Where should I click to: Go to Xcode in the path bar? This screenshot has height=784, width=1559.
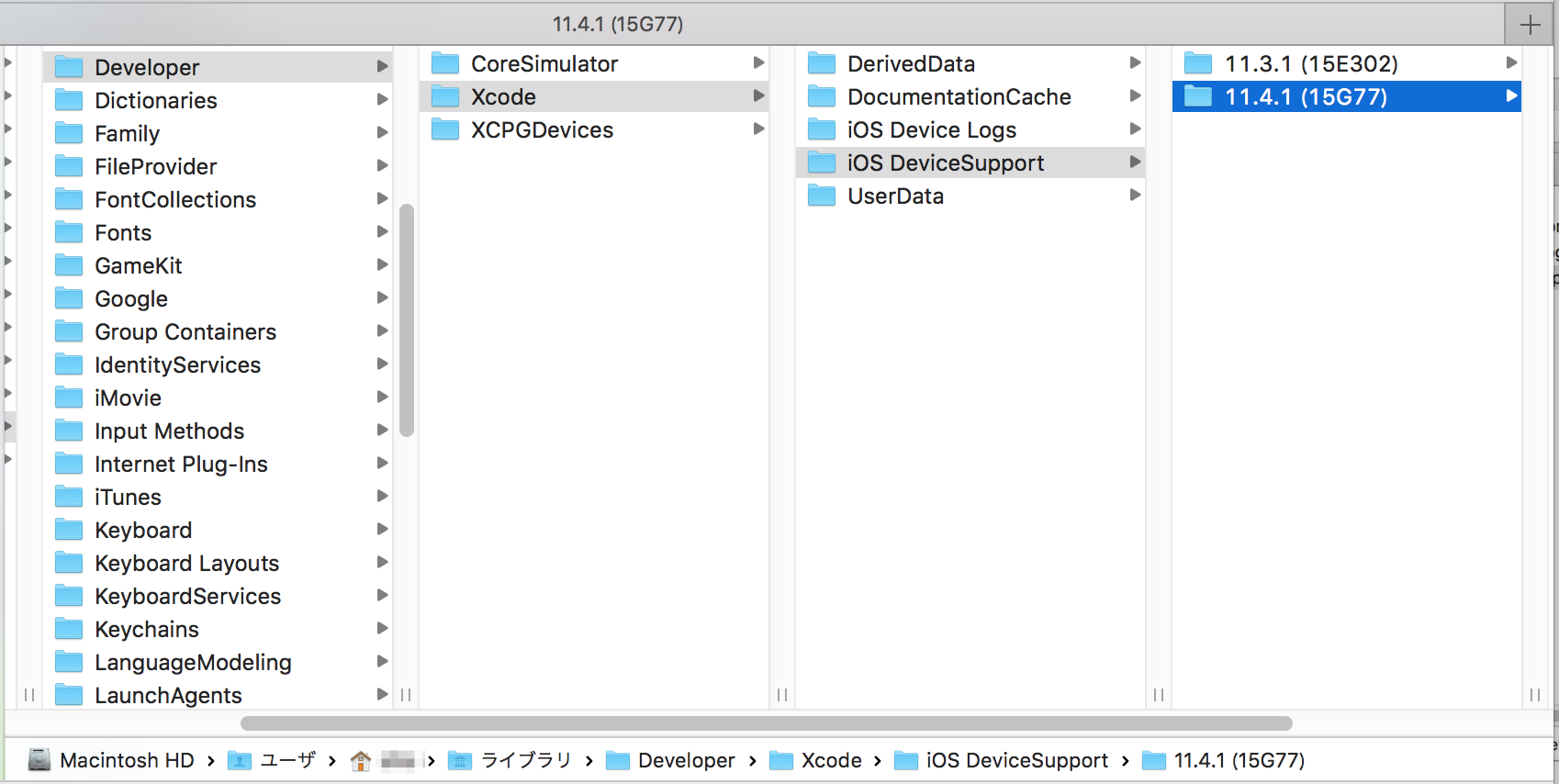click(832, 760)
